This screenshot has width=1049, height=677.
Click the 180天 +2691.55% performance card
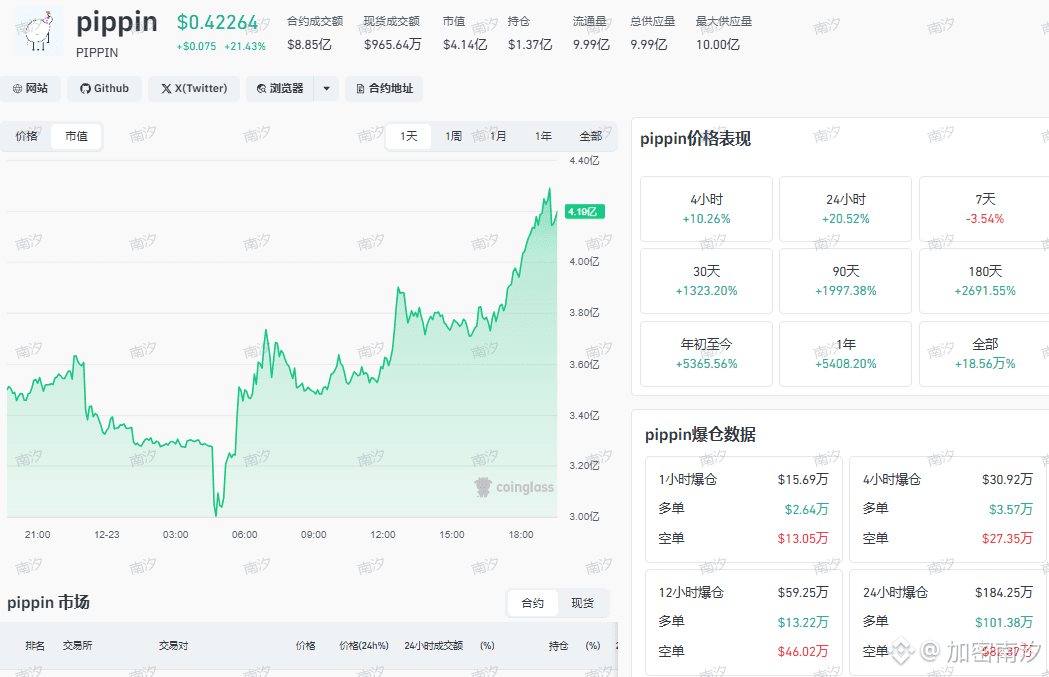984,281
